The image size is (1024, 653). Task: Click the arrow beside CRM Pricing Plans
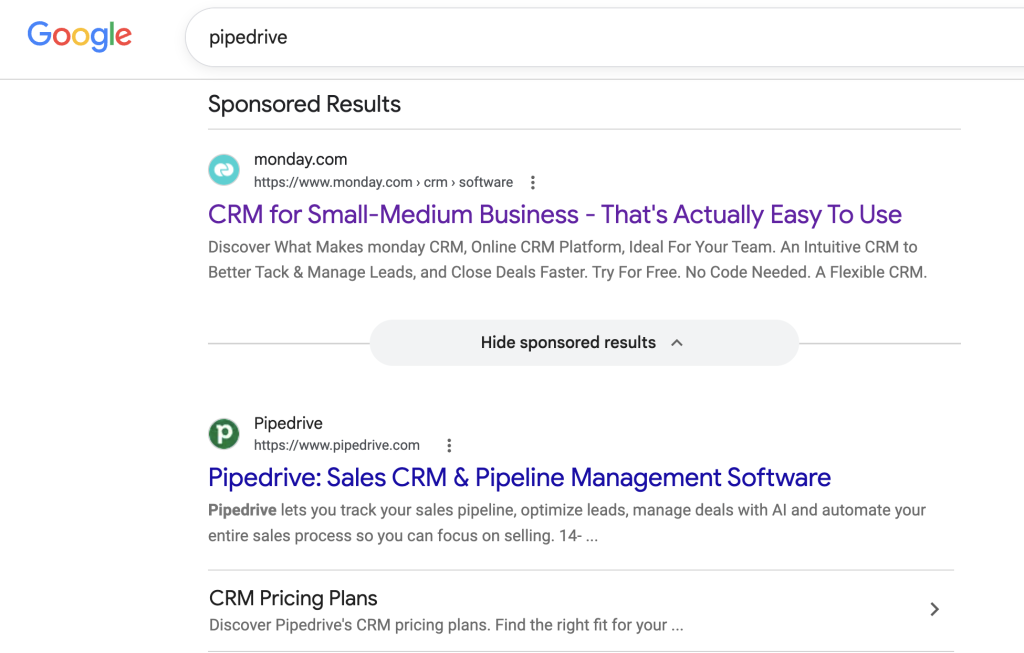[x=935, y=609]
